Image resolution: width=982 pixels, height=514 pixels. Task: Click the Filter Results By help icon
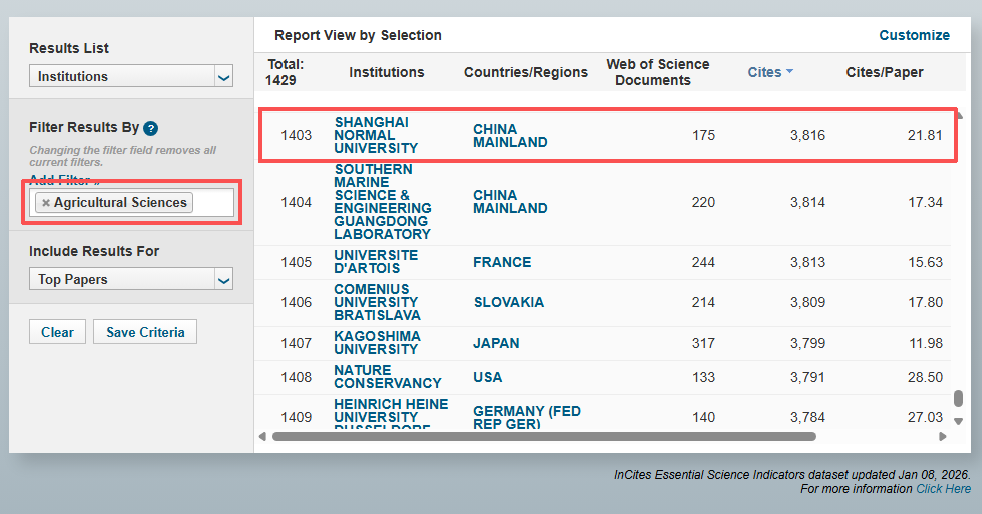coord(151,128)
